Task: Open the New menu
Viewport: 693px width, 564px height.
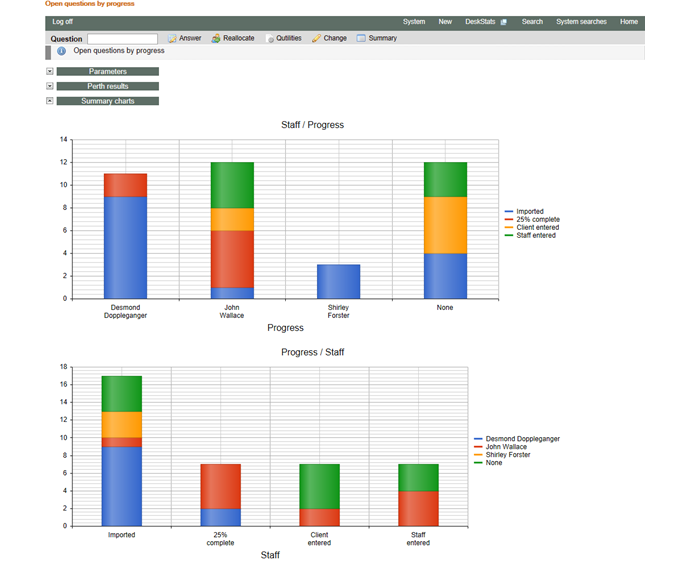Action: point(445,22)
